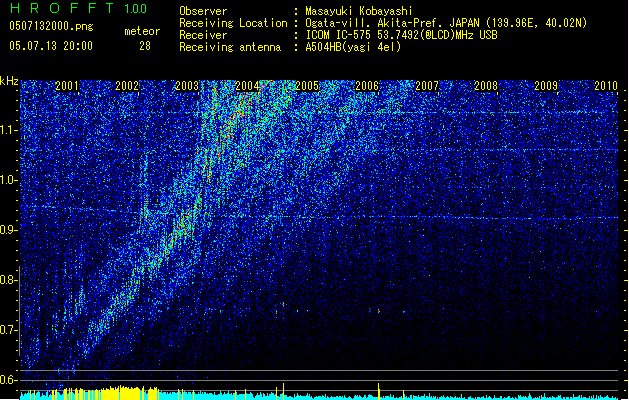Click the meteor count 28
This screenshot has width=629, height=400.
point(145,46)
